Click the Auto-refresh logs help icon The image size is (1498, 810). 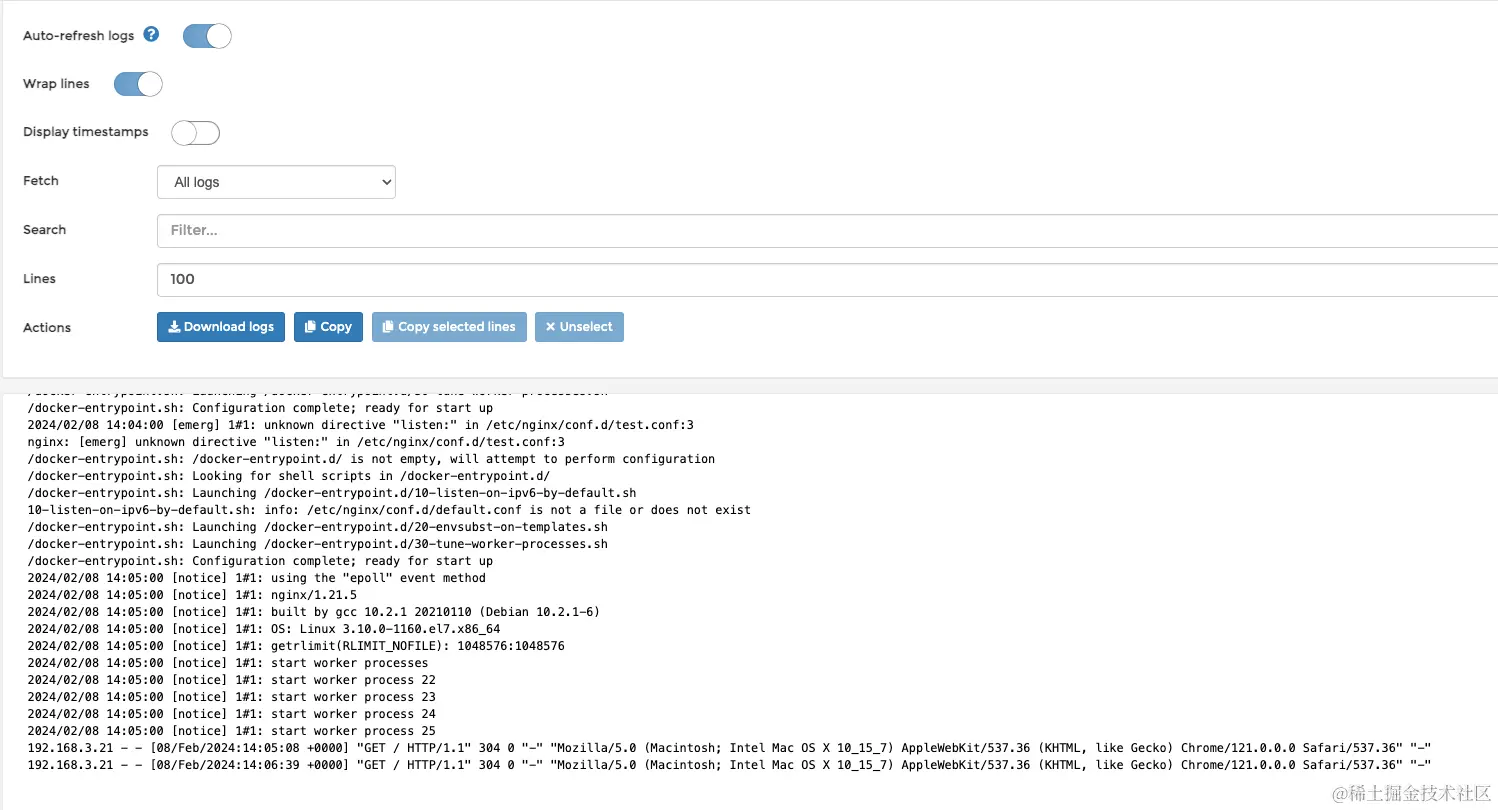[151, 34]
